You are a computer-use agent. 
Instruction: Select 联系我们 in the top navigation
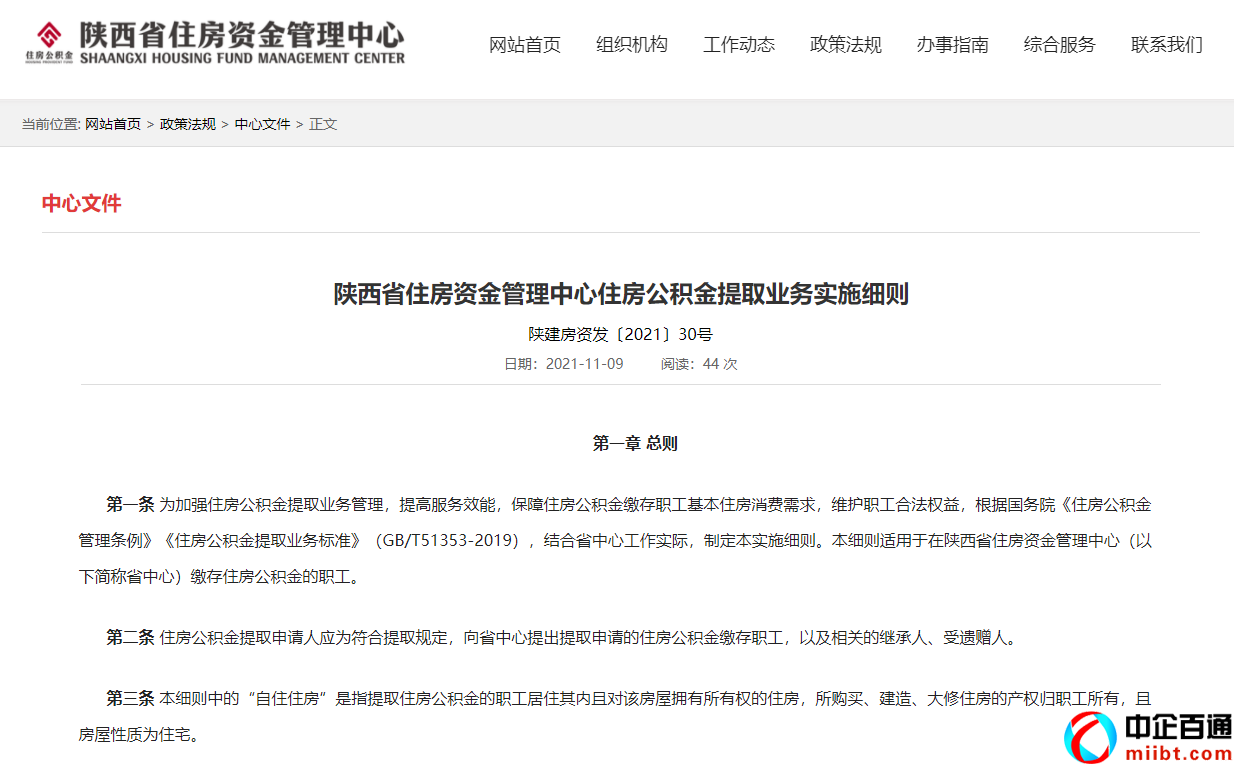point(1166,45)
